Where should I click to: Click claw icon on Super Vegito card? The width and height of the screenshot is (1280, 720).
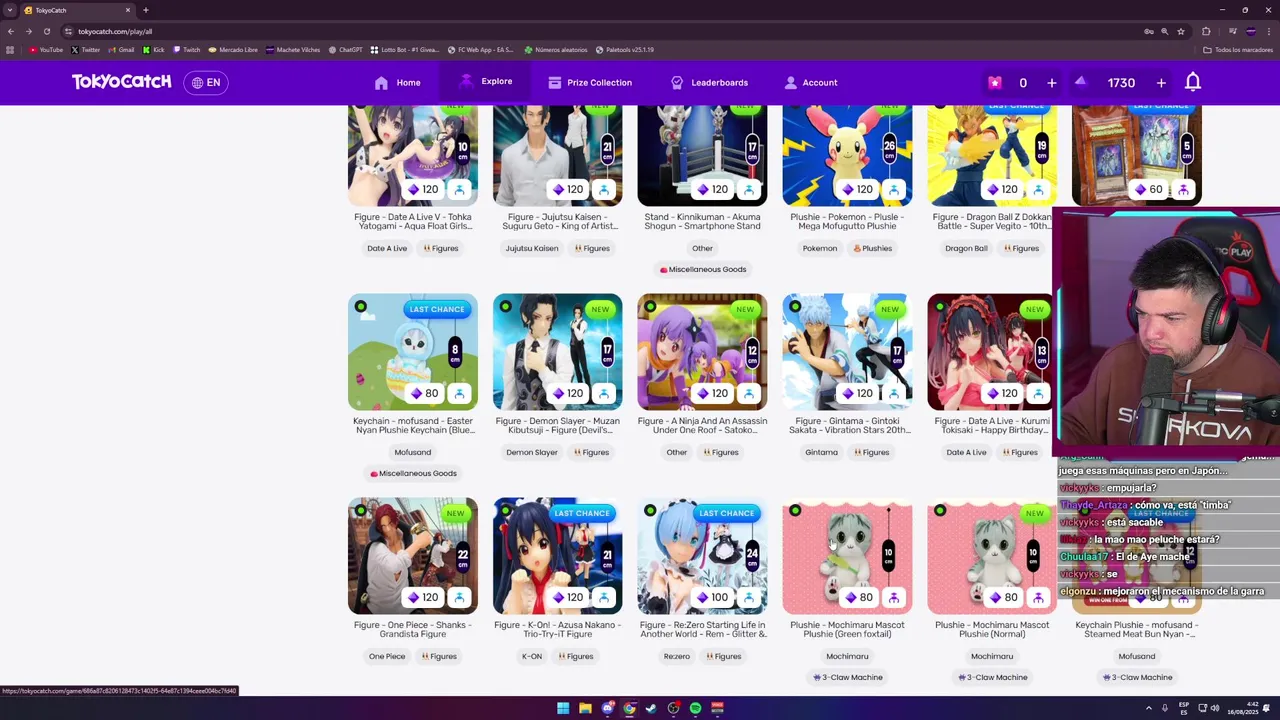pyautogui.click(x=1039, y=189)
